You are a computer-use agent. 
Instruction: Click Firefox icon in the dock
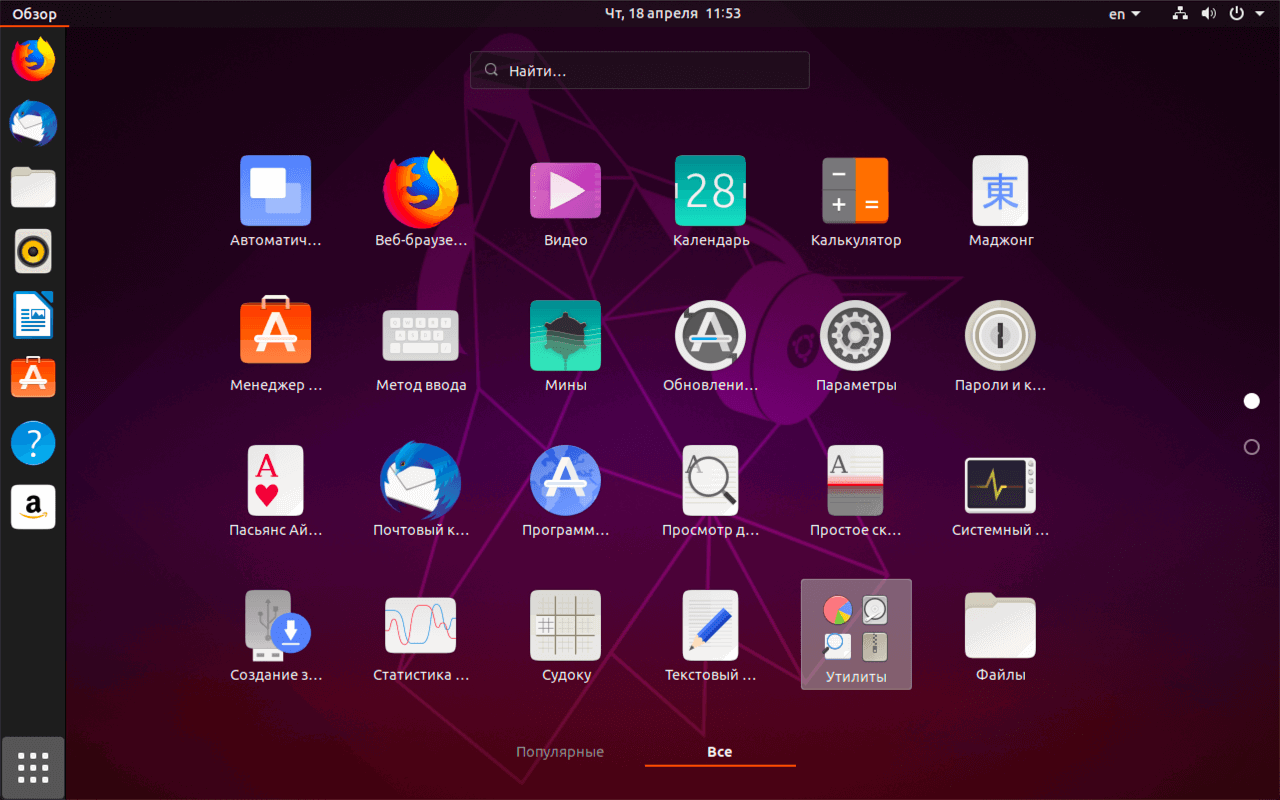pyautogui.click(x=33, y=60)
